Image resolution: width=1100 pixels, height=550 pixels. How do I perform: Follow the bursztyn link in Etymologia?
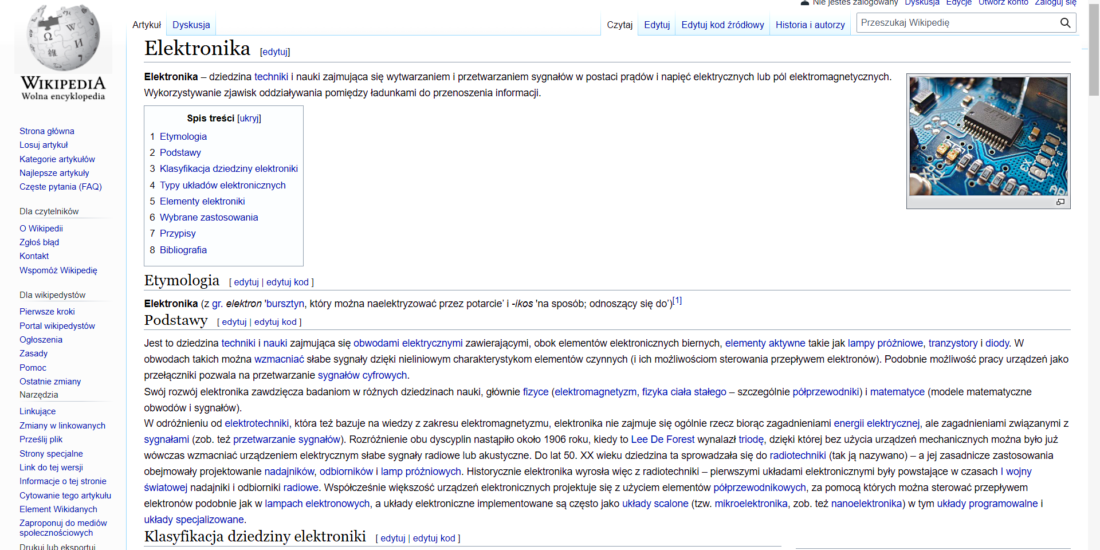click(x=286, y=304)
